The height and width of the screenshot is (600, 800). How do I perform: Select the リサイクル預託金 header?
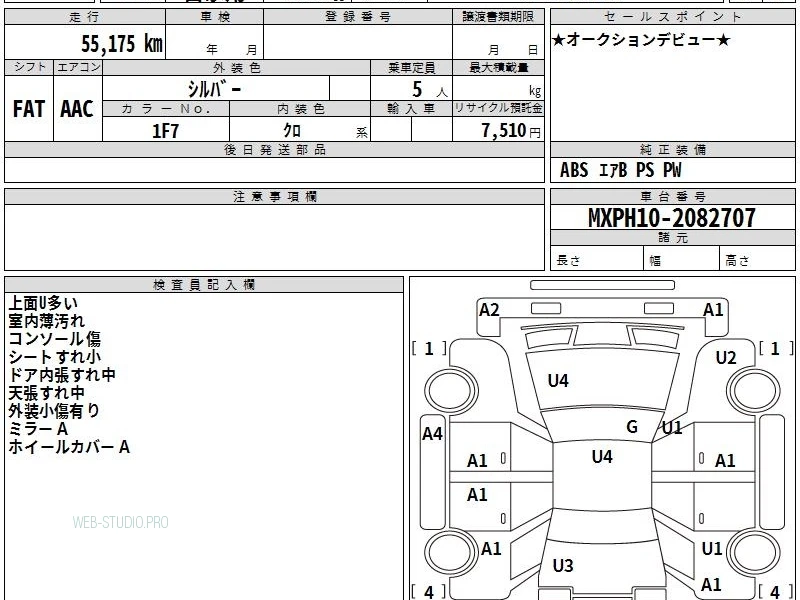498,109
